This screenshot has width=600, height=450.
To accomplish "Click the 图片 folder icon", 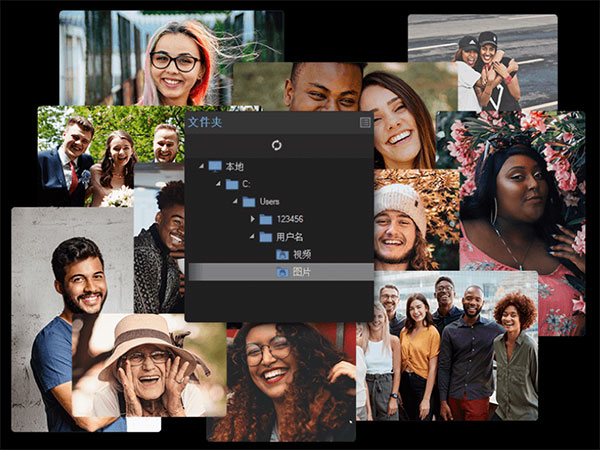I will (282, 272).
